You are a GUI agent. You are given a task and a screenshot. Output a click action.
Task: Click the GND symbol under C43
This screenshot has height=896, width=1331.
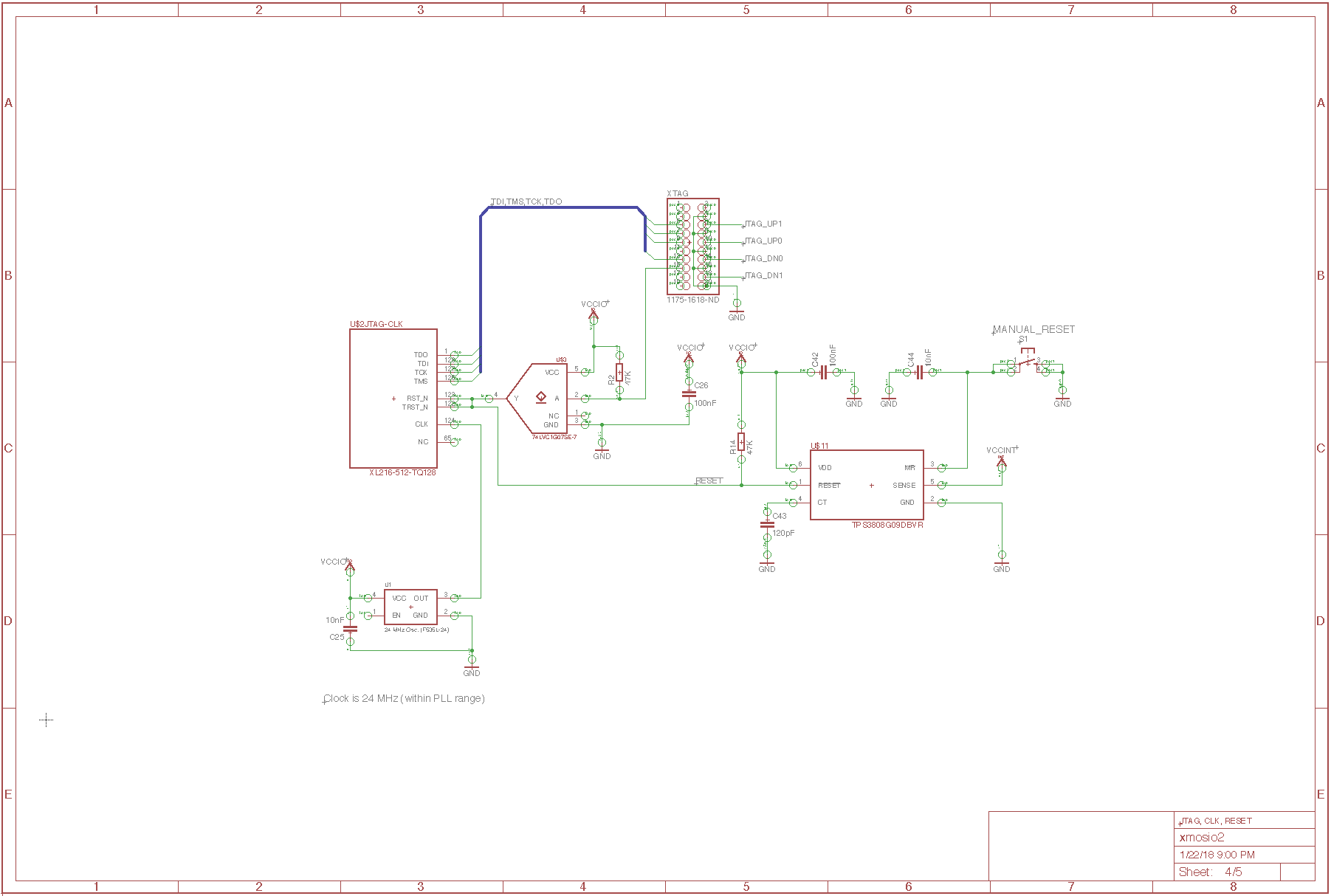point(767,562)
